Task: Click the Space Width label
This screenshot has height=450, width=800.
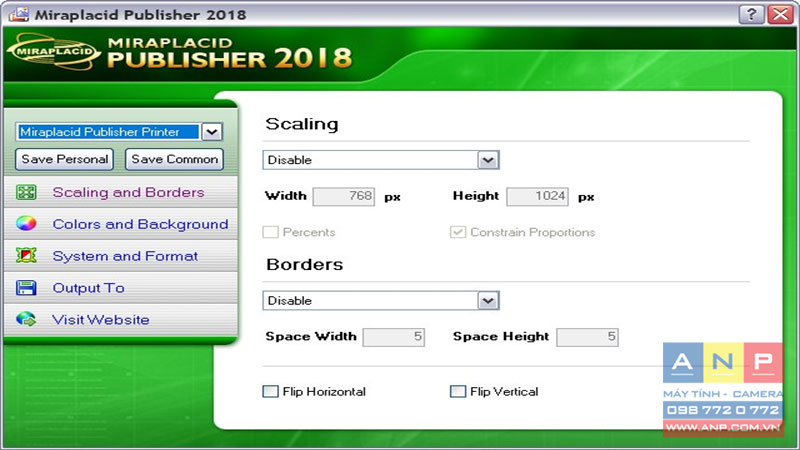Action: [x=311, y=336]
